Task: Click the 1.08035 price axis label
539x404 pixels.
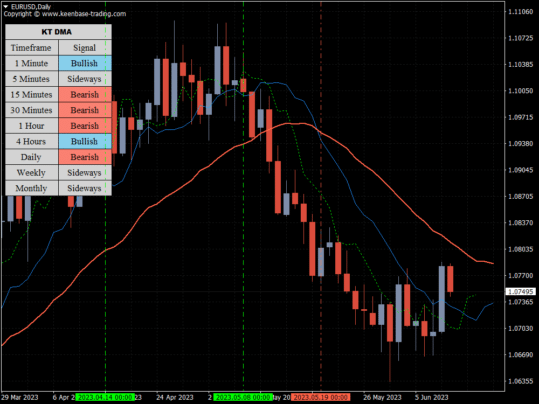Action: (520, 249)
